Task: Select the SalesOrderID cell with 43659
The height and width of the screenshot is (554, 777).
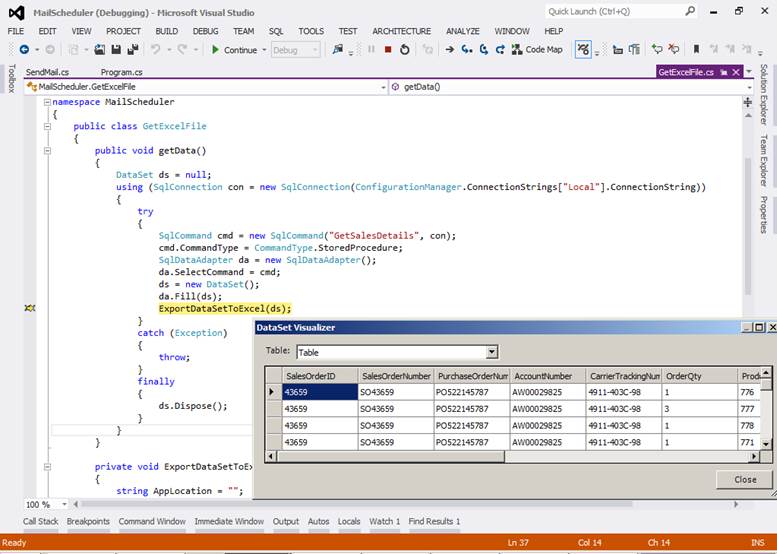Action: tap(318, 392)
